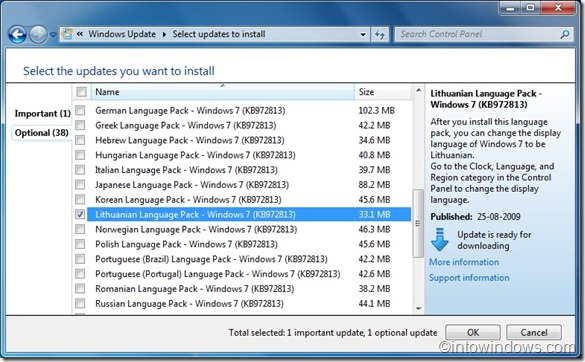
Task: Click the Control Panel icon in address bar
Action: pos(67,34)
